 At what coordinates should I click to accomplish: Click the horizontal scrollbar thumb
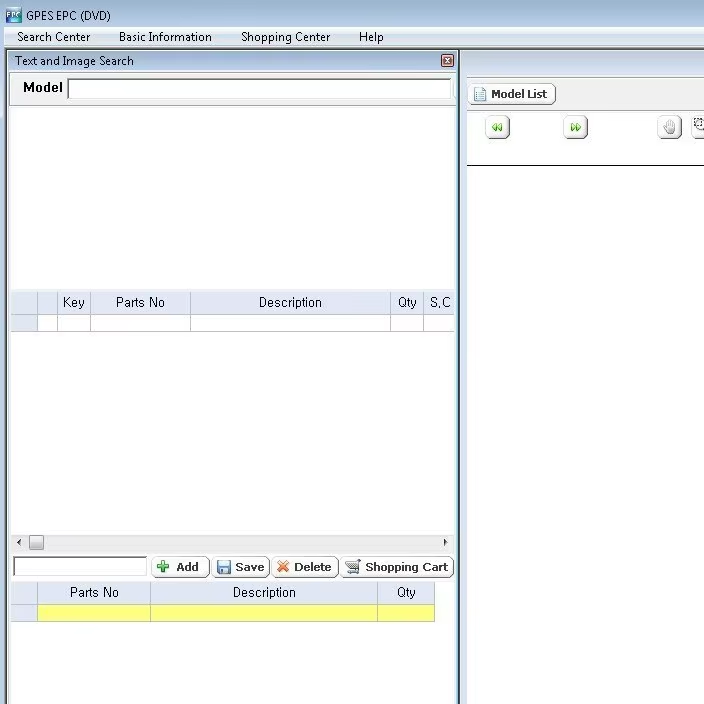pos(36,542)
